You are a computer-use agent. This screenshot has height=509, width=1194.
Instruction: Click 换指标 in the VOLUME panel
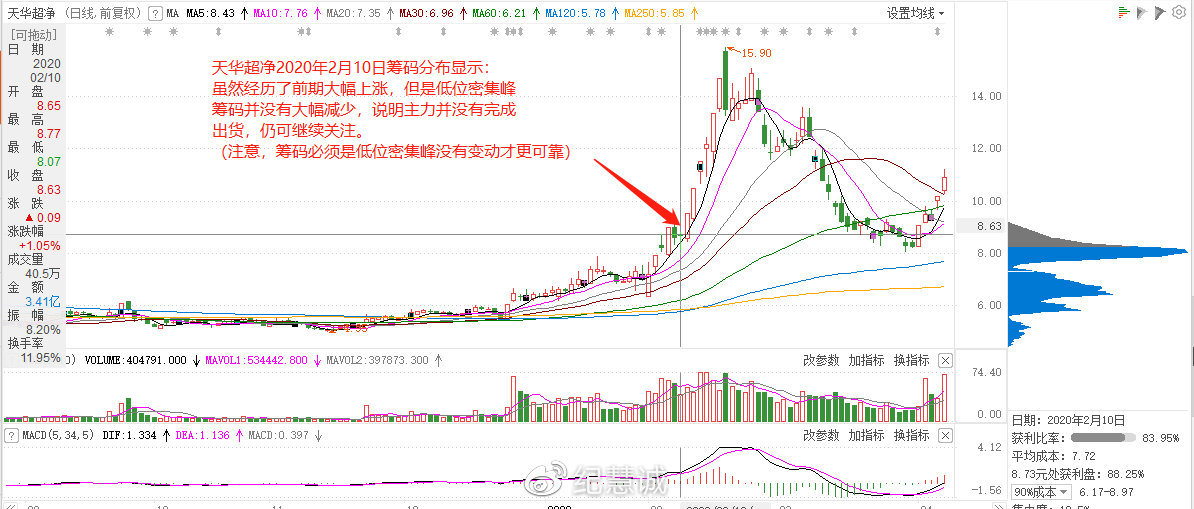(x=911, y=360)
